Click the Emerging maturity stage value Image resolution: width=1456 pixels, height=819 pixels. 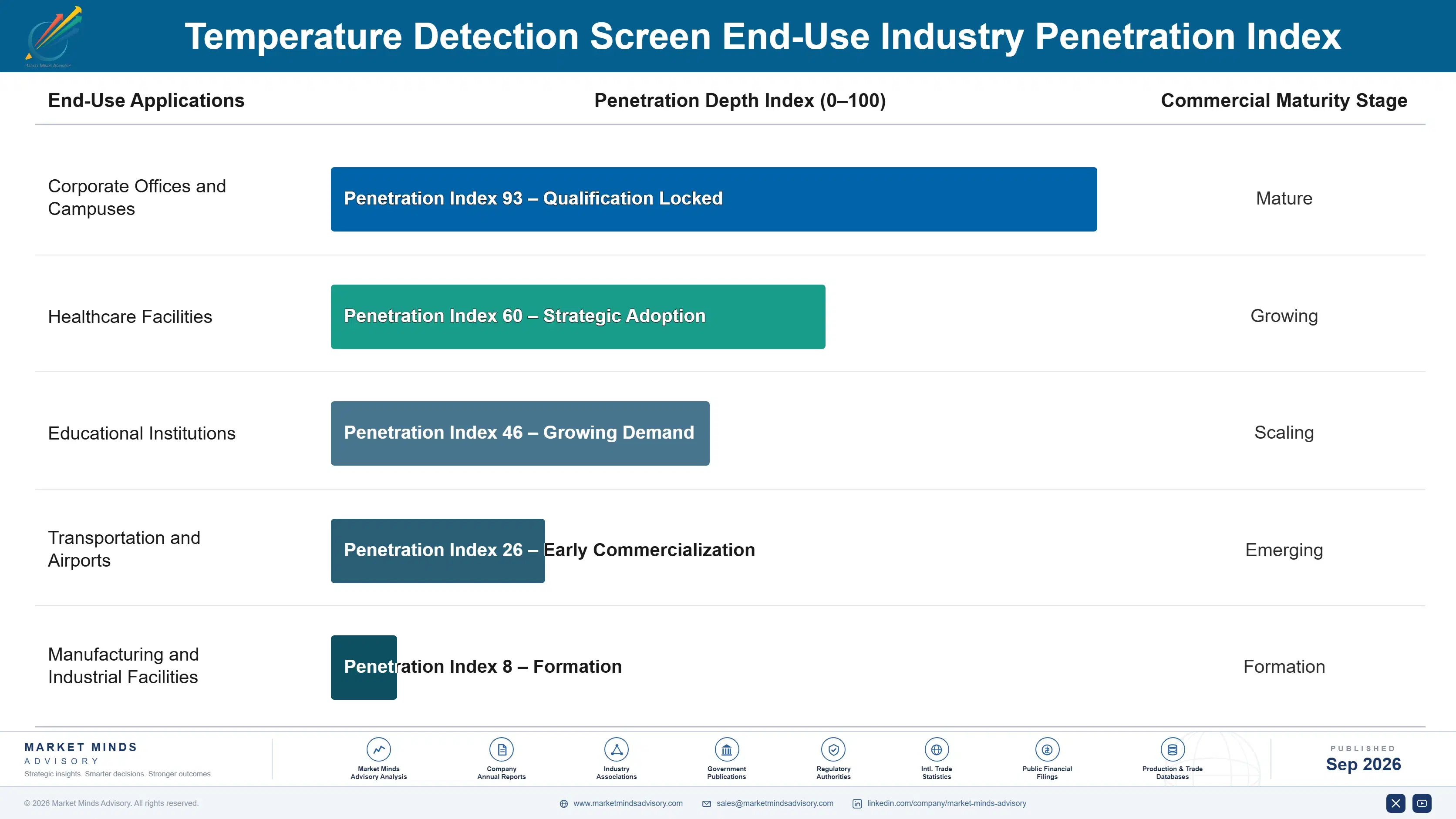pos(1284,550)
